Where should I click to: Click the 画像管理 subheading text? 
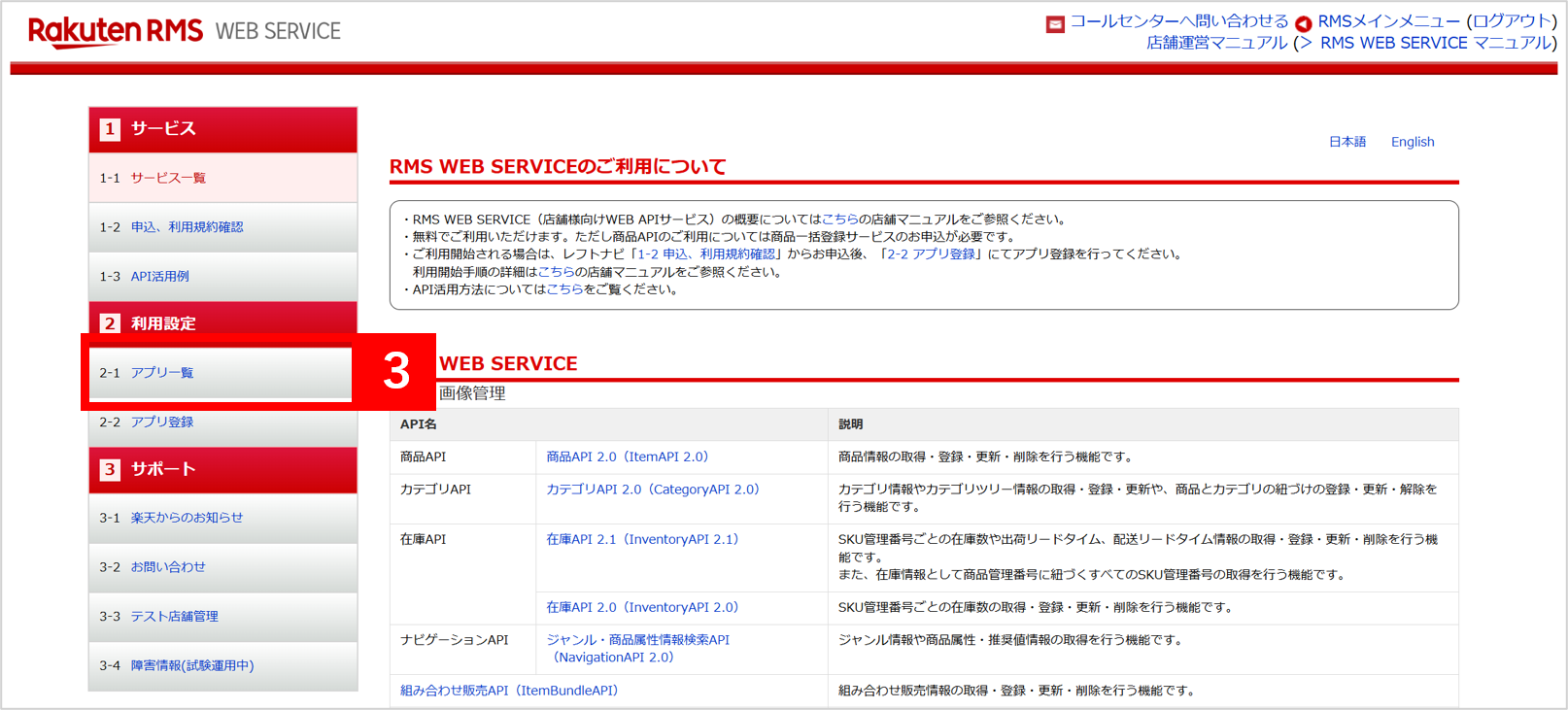click(472, 393)
